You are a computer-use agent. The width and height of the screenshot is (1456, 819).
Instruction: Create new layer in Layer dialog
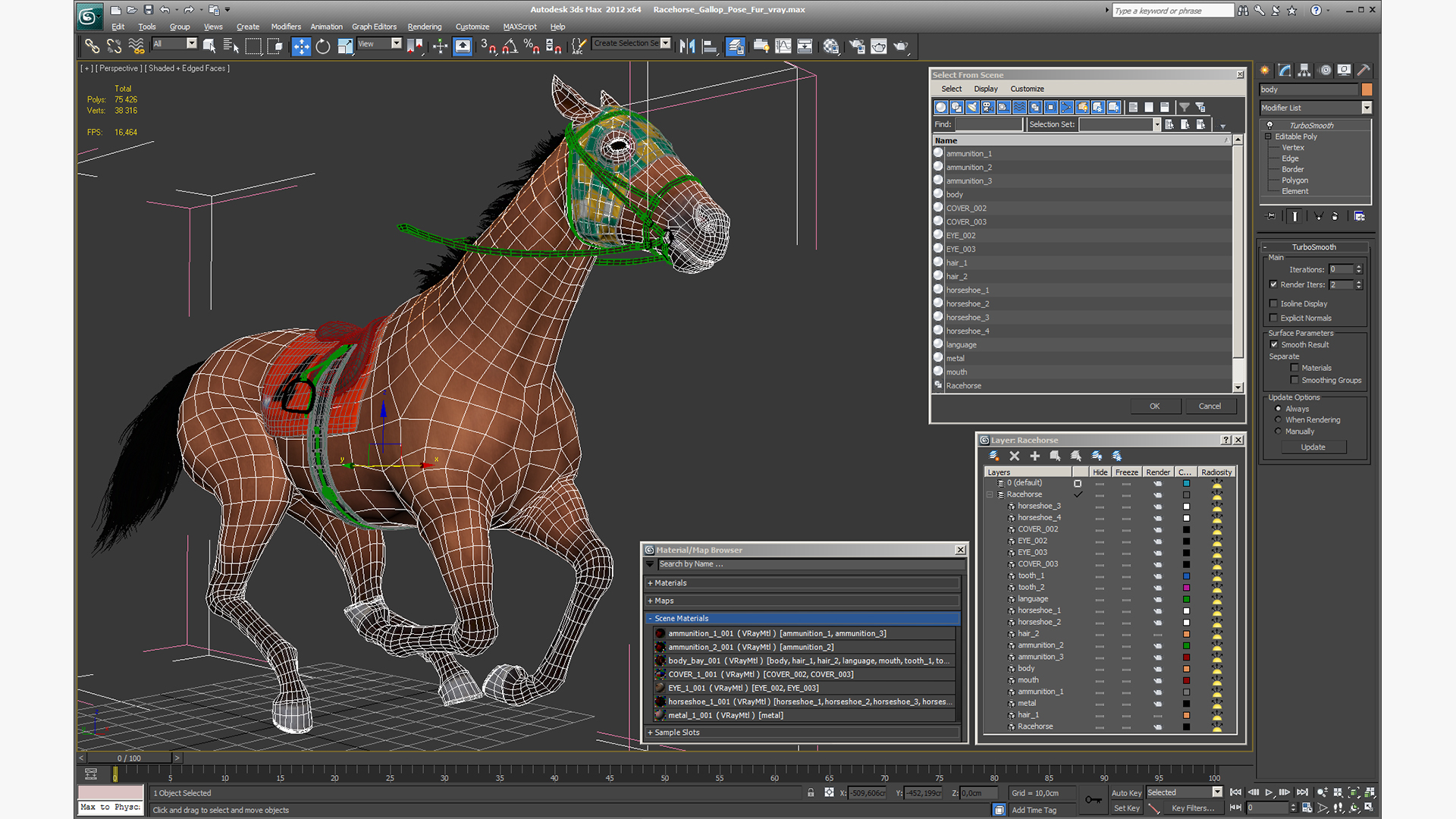[x=993, y=456]
